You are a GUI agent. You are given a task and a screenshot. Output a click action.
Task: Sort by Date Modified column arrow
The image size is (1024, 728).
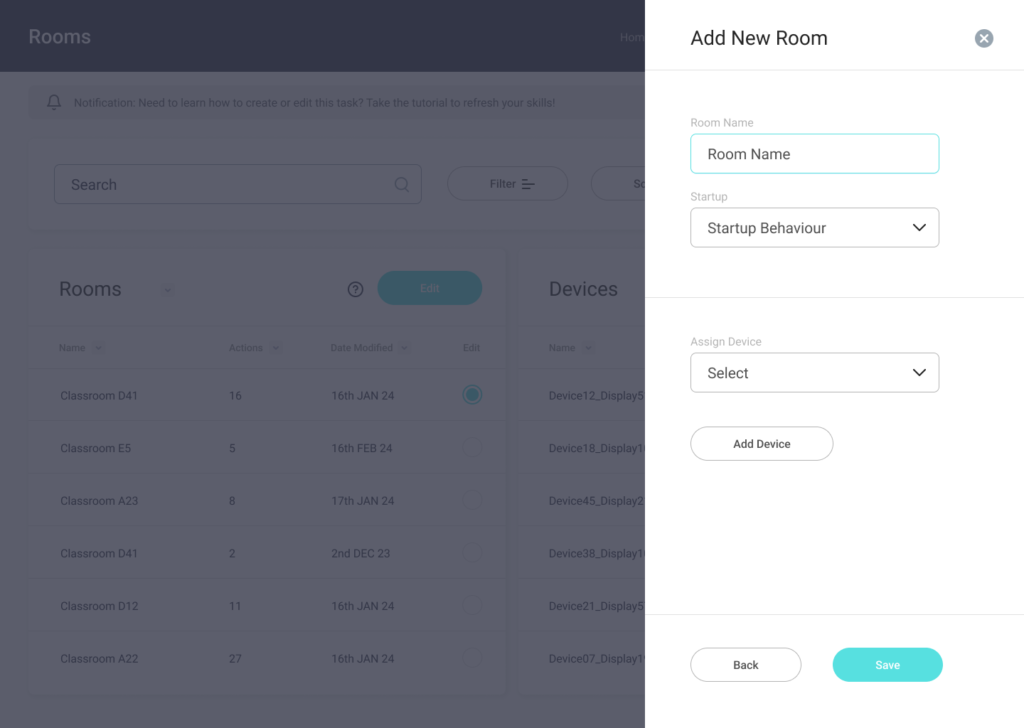(404, 348)
